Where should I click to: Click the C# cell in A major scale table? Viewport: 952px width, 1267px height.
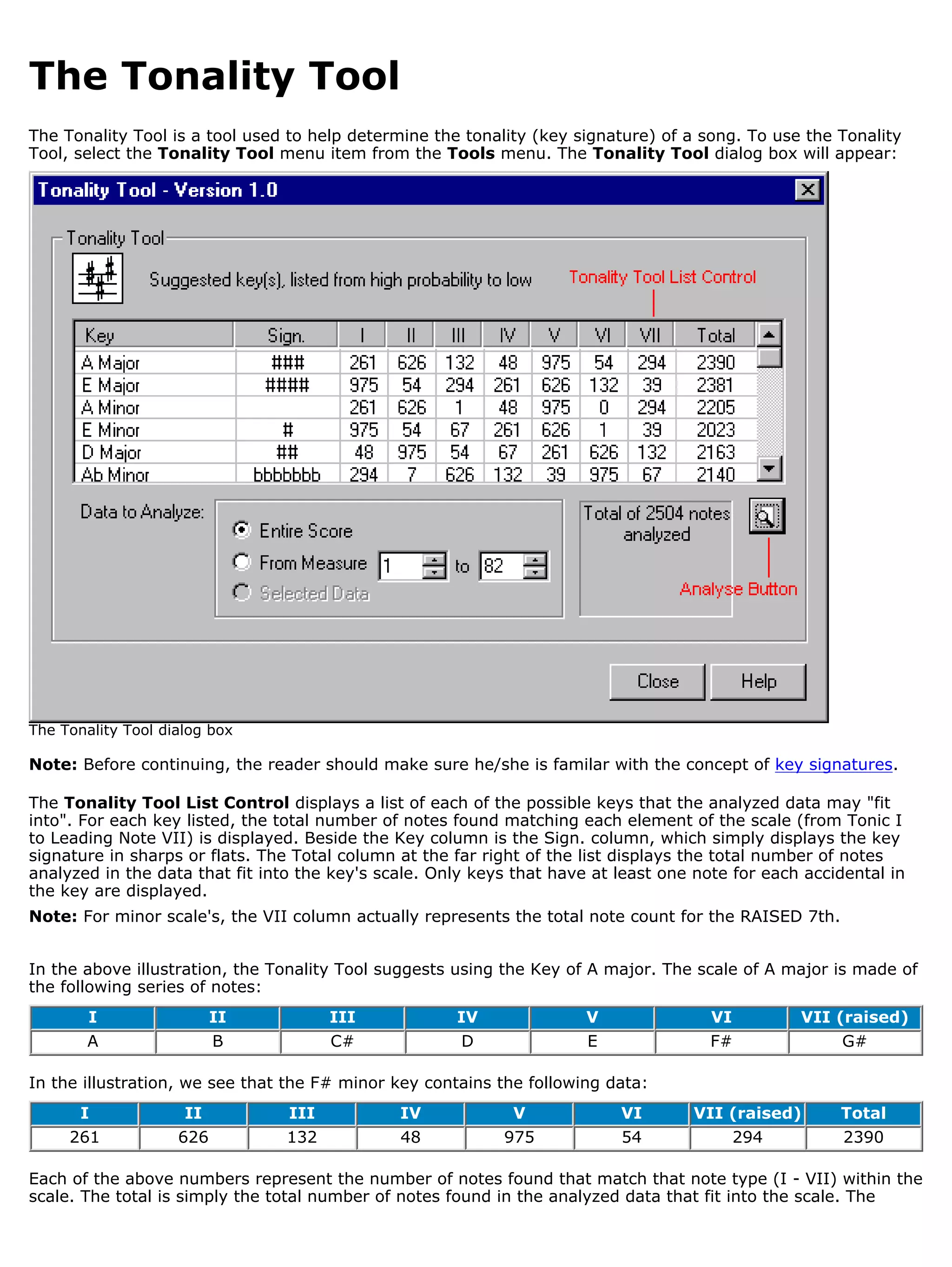[x=342, y=1041]
